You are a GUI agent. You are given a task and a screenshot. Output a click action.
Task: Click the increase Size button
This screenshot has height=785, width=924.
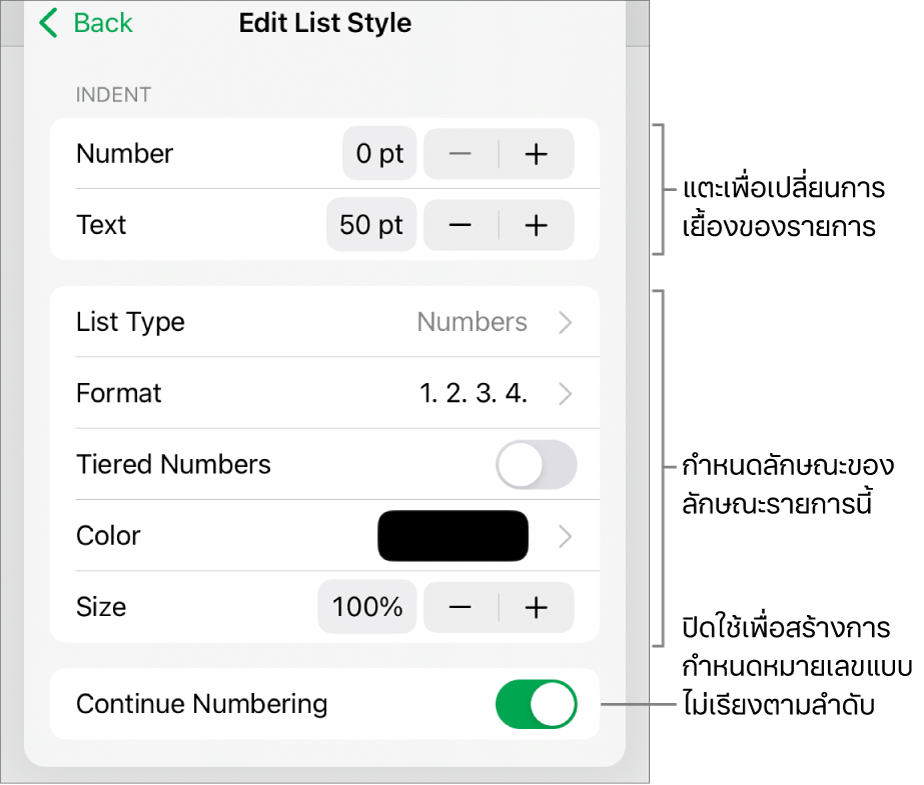coord(537,607)
